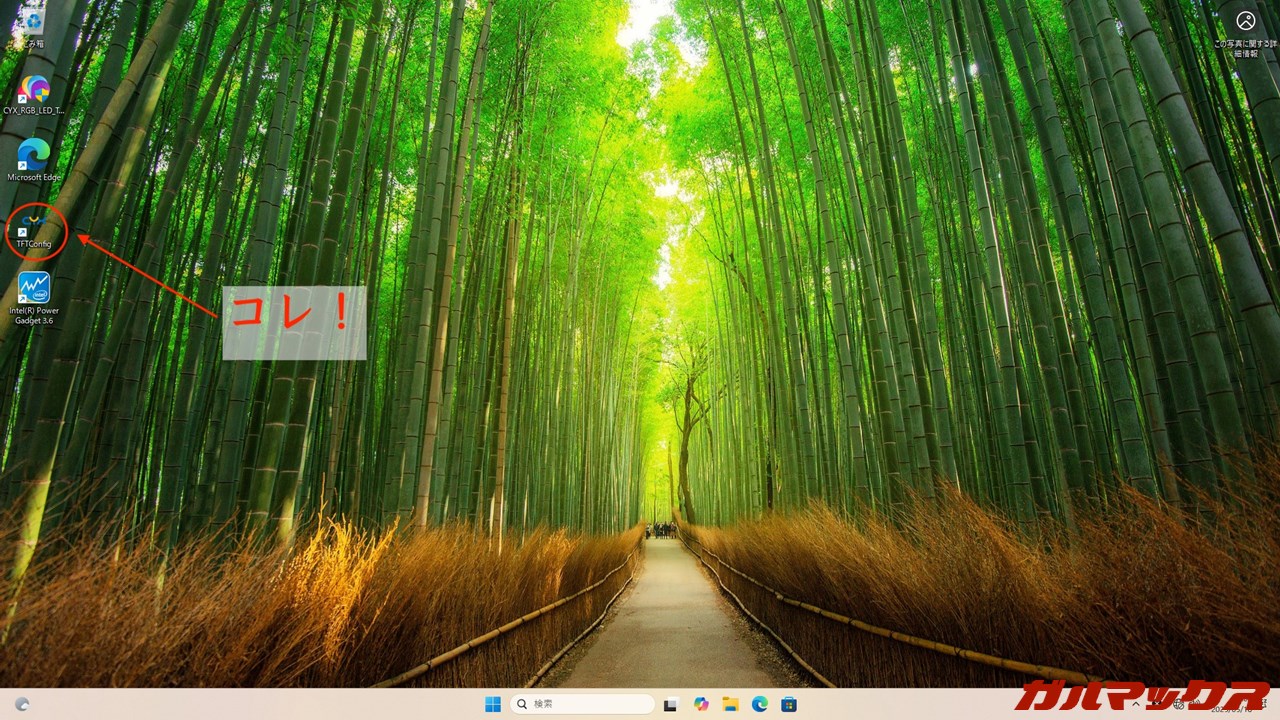Click the taskbar search box labeled 検索
Screen dimensions: 1280x720
[x=583, y=704]
